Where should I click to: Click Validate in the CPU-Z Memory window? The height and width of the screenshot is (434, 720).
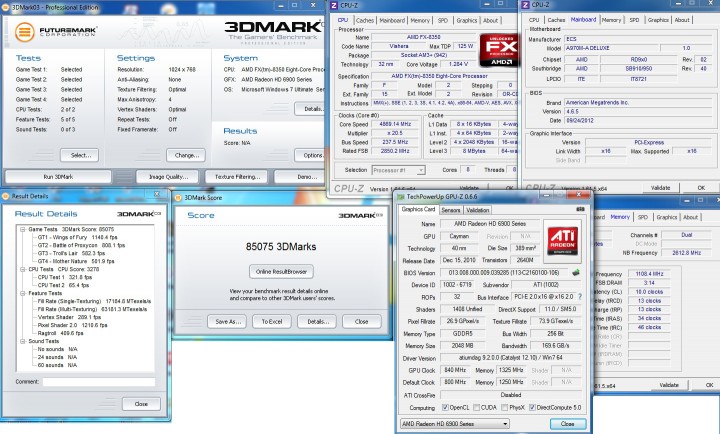(x=669, y=385)
